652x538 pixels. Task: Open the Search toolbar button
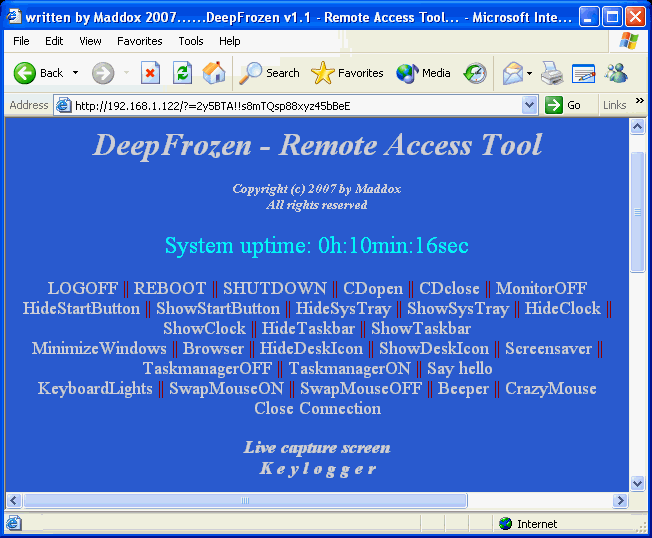[x=270, y=73]
